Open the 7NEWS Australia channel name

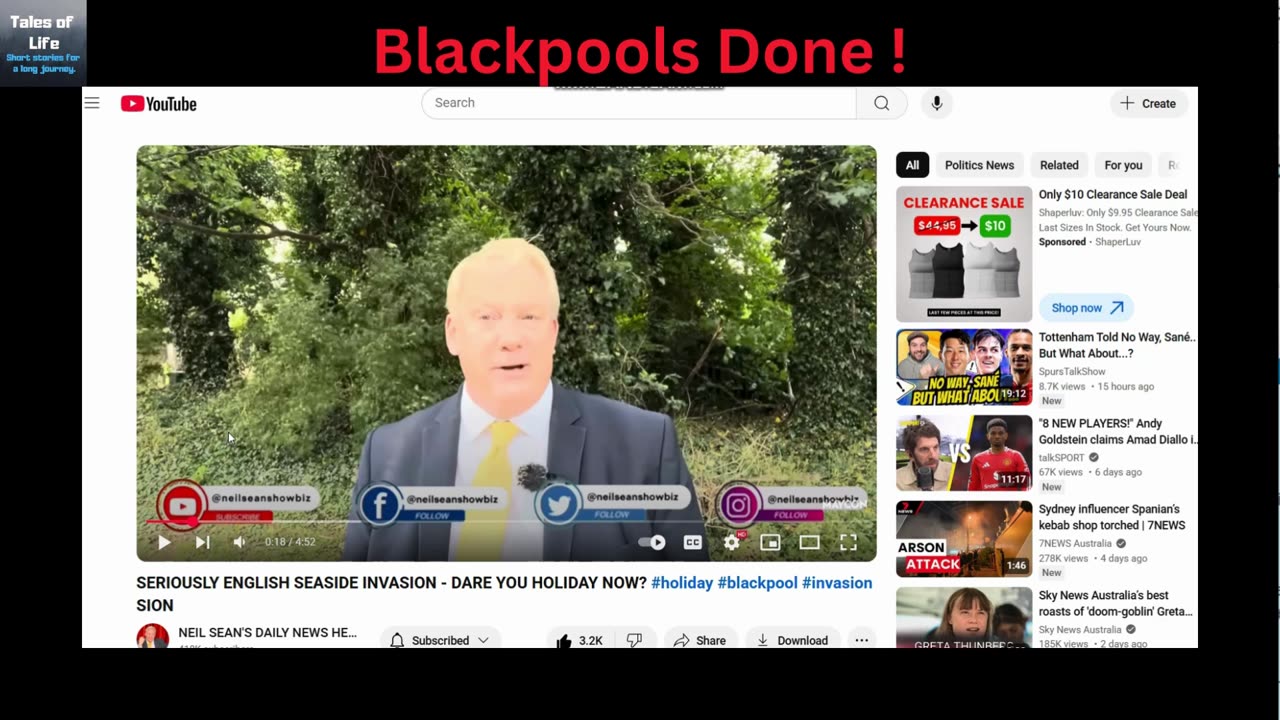coord(1075,543)
